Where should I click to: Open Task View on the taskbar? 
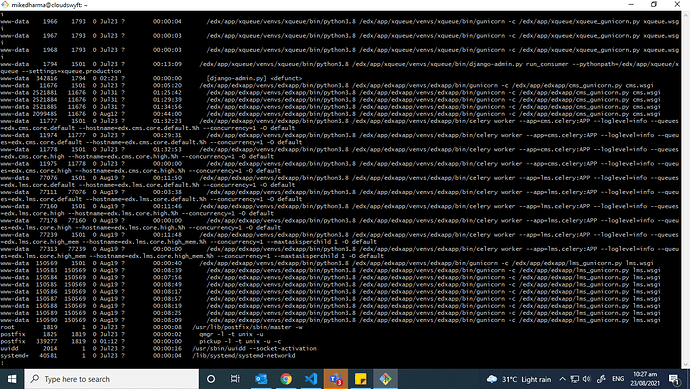click(x=235, y=379)
